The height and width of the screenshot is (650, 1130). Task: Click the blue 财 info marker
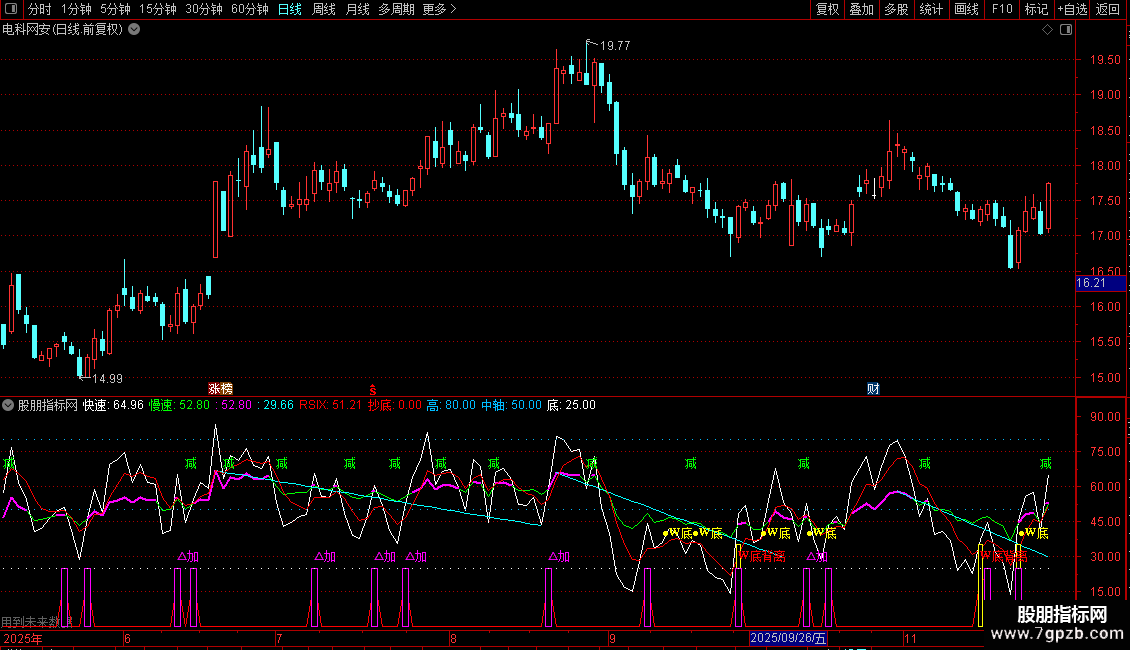click(x=873, y=388)
